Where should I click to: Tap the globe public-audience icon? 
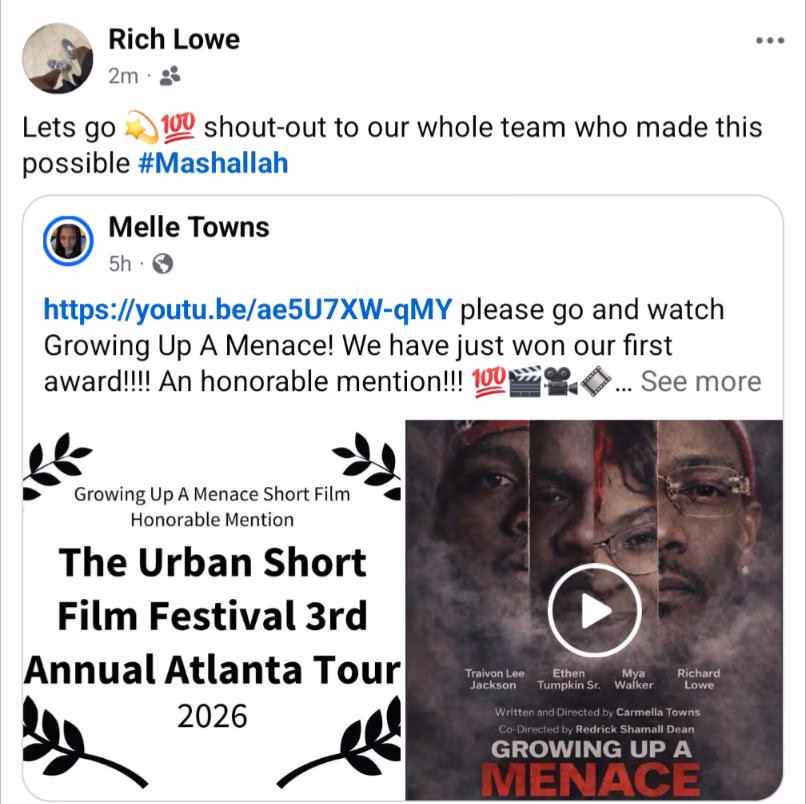[x=162, y=264]
